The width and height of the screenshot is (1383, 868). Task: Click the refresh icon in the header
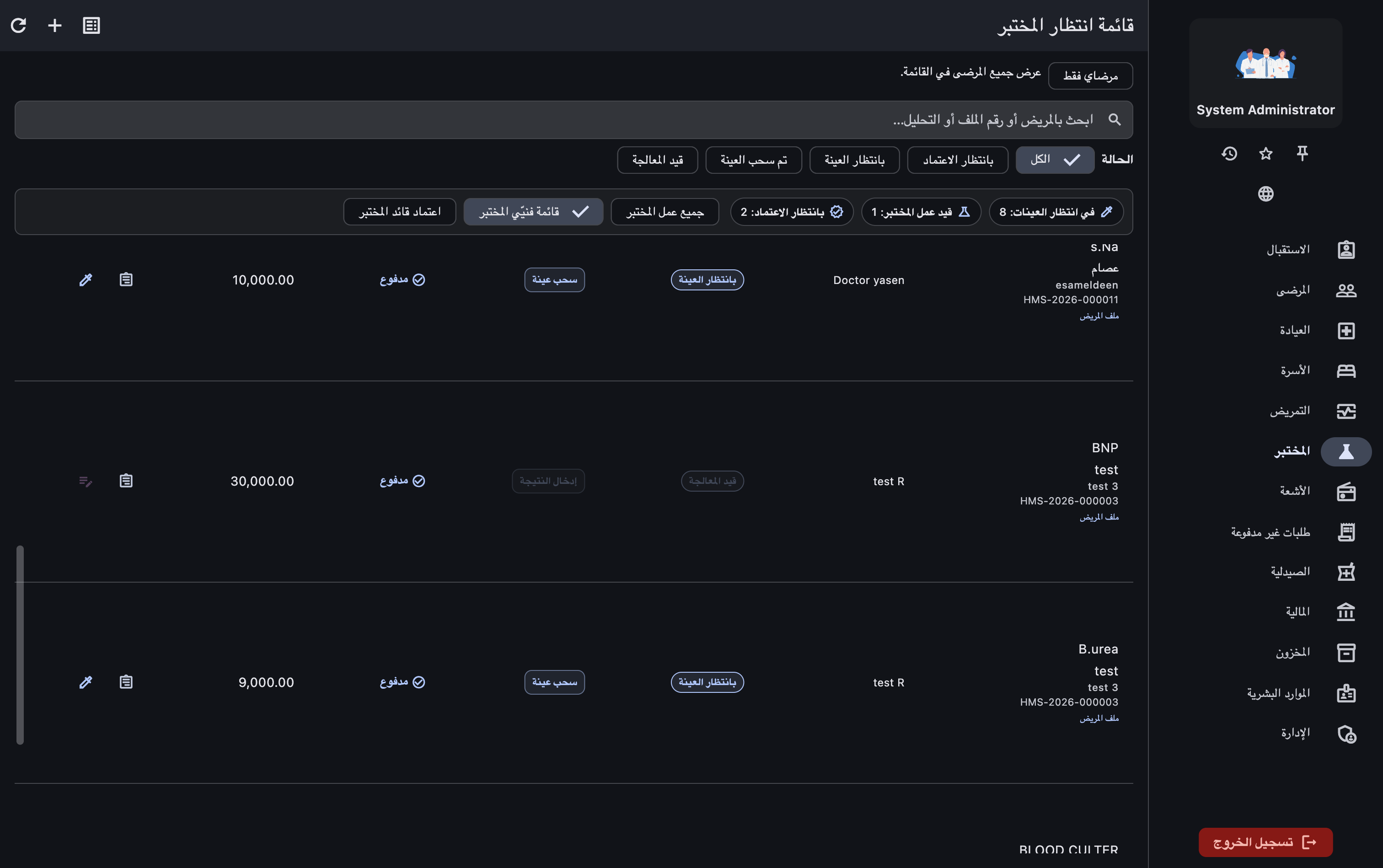pyautogui.click(x=18, y=25)
